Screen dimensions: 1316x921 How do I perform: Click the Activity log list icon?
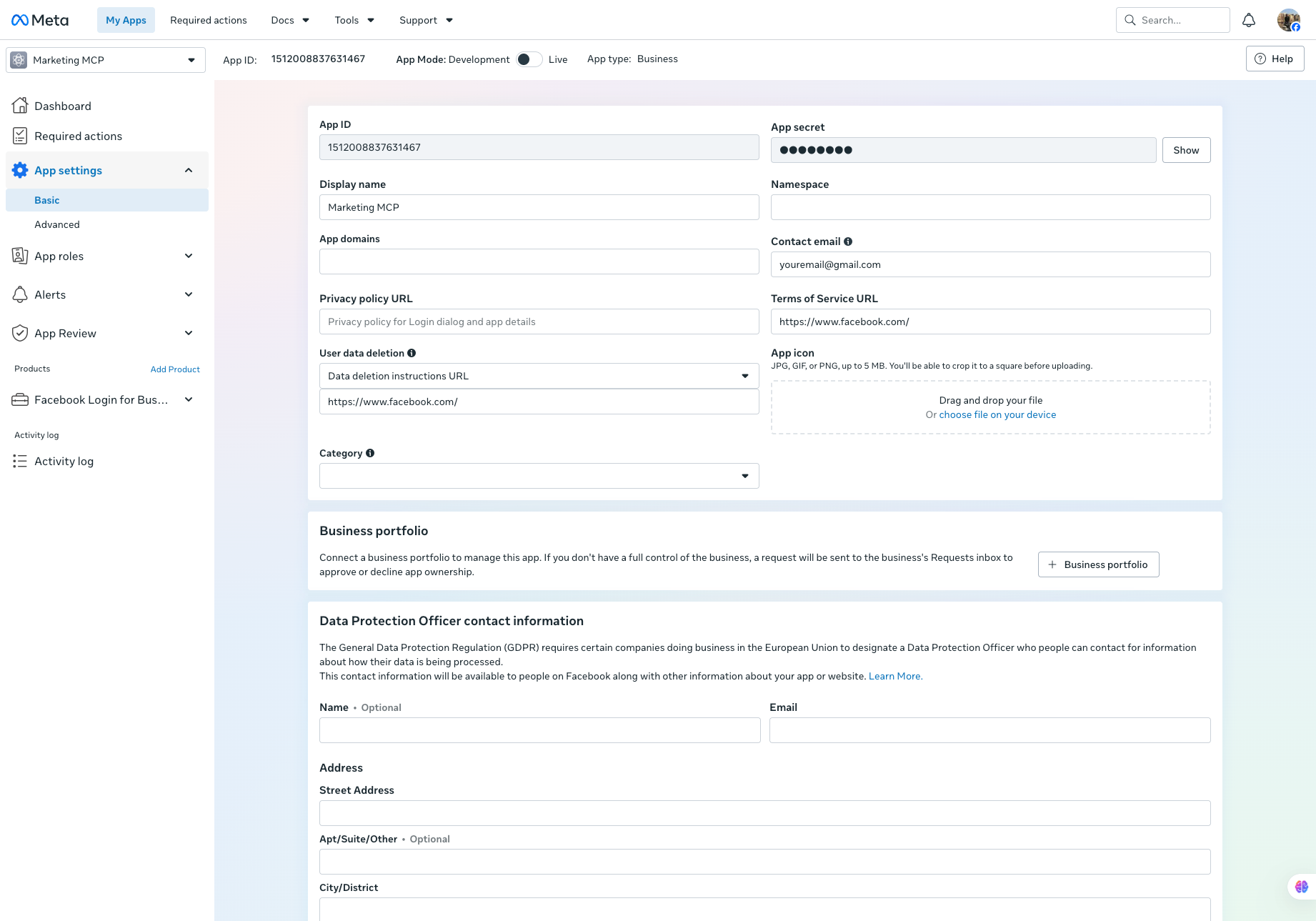tap(20, 462)
